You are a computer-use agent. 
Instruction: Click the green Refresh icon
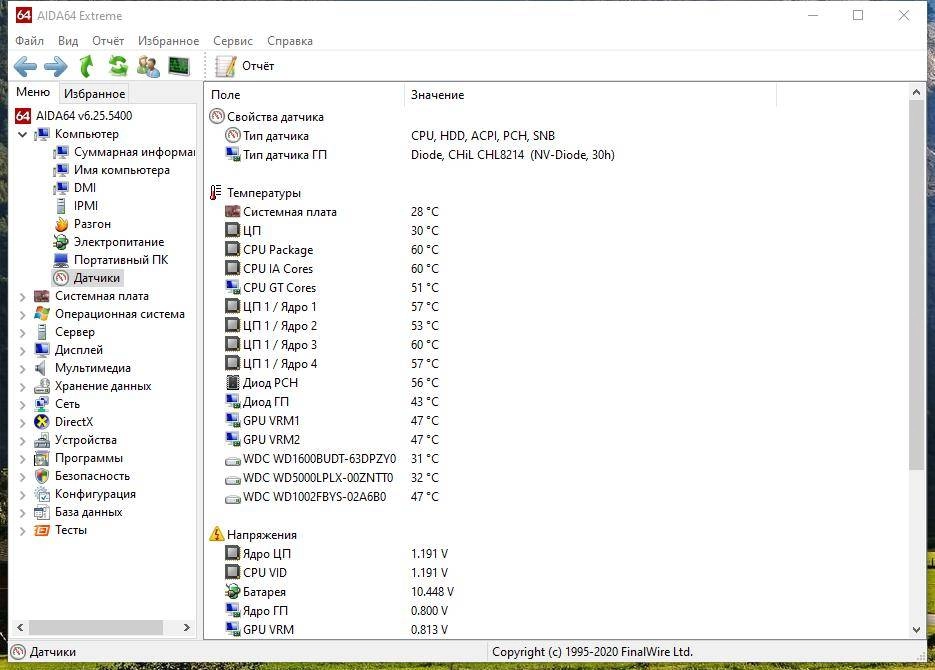click(x=117, y=66)
